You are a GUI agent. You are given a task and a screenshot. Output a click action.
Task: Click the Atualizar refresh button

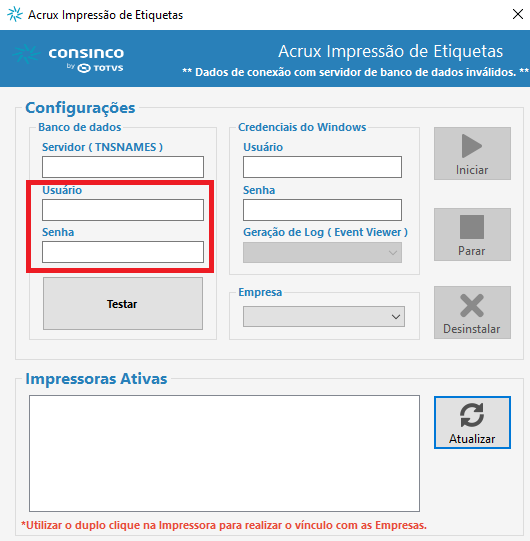point(472,422)
